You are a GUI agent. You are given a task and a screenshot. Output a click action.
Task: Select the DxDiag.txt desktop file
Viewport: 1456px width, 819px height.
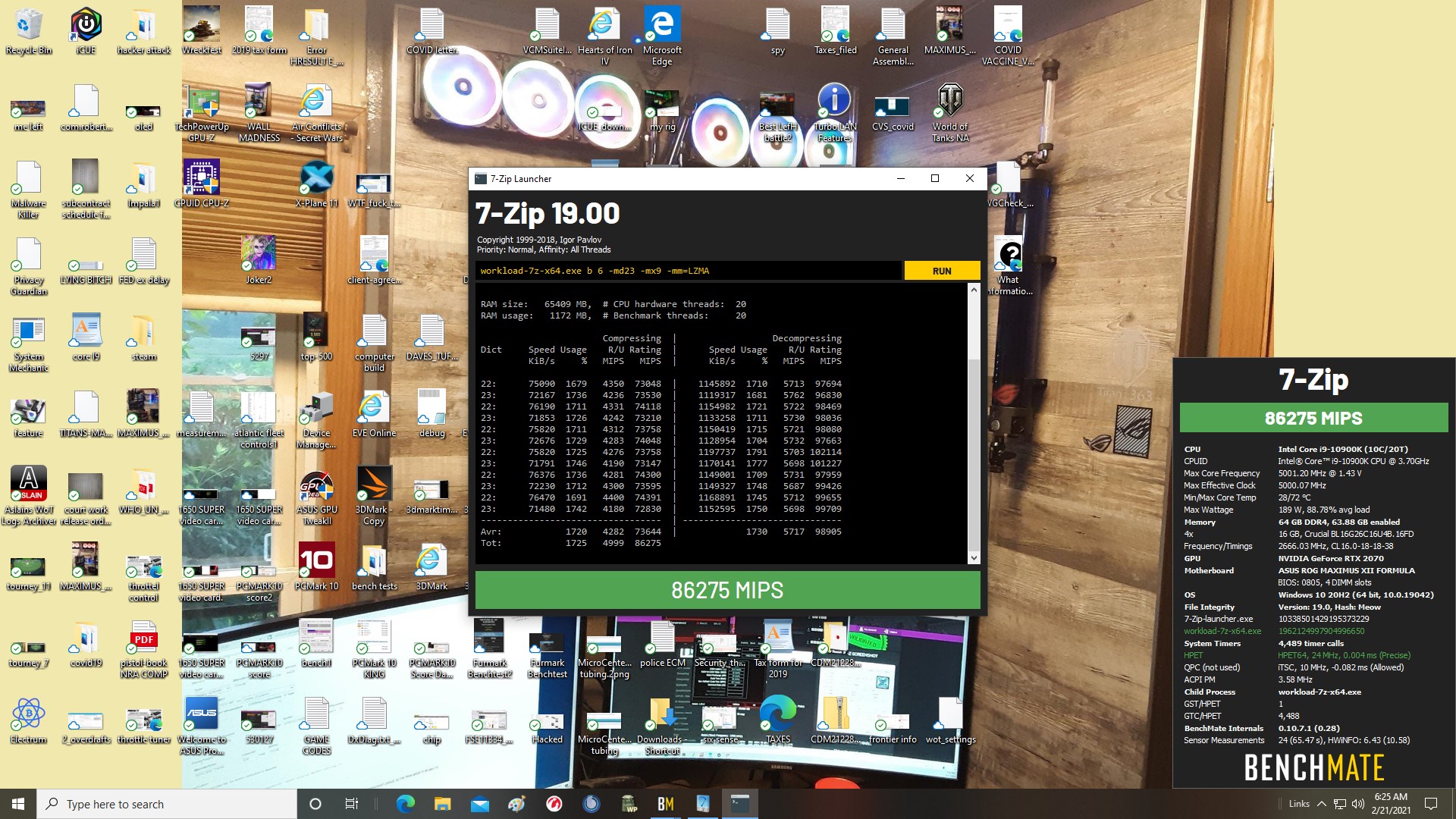point(374,720)
